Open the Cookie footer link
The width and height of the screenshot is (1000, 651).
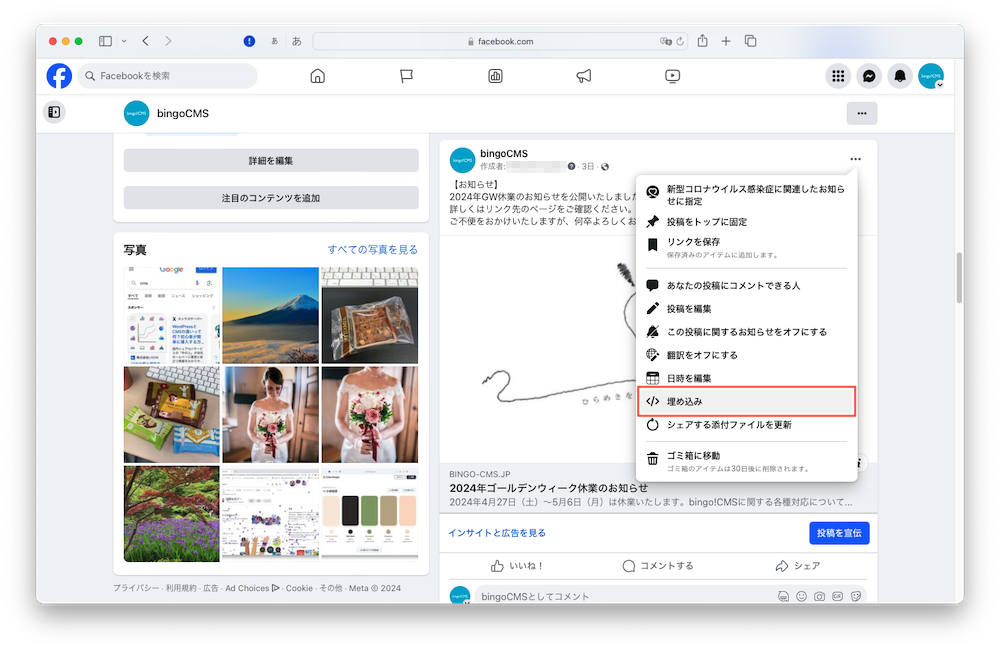tap(299, 588)
